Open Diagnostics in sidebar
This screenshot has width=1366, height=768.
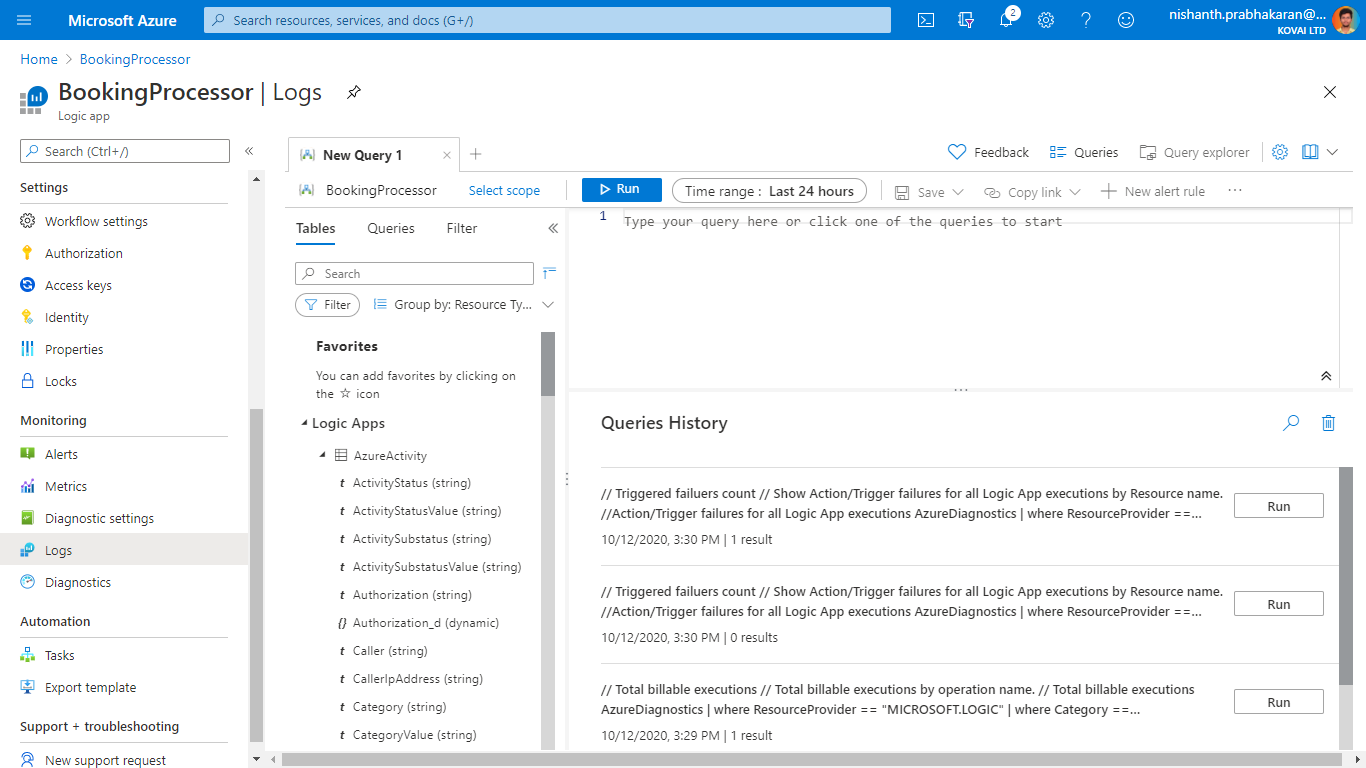point(78,582)
